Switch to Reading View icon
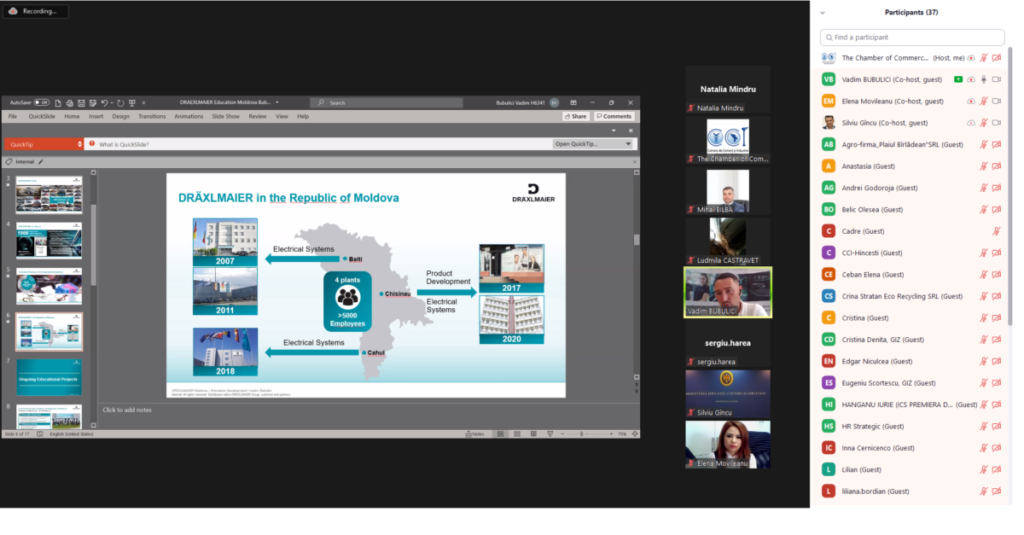This screenshot has width=1024, height=535. (534, 434)
